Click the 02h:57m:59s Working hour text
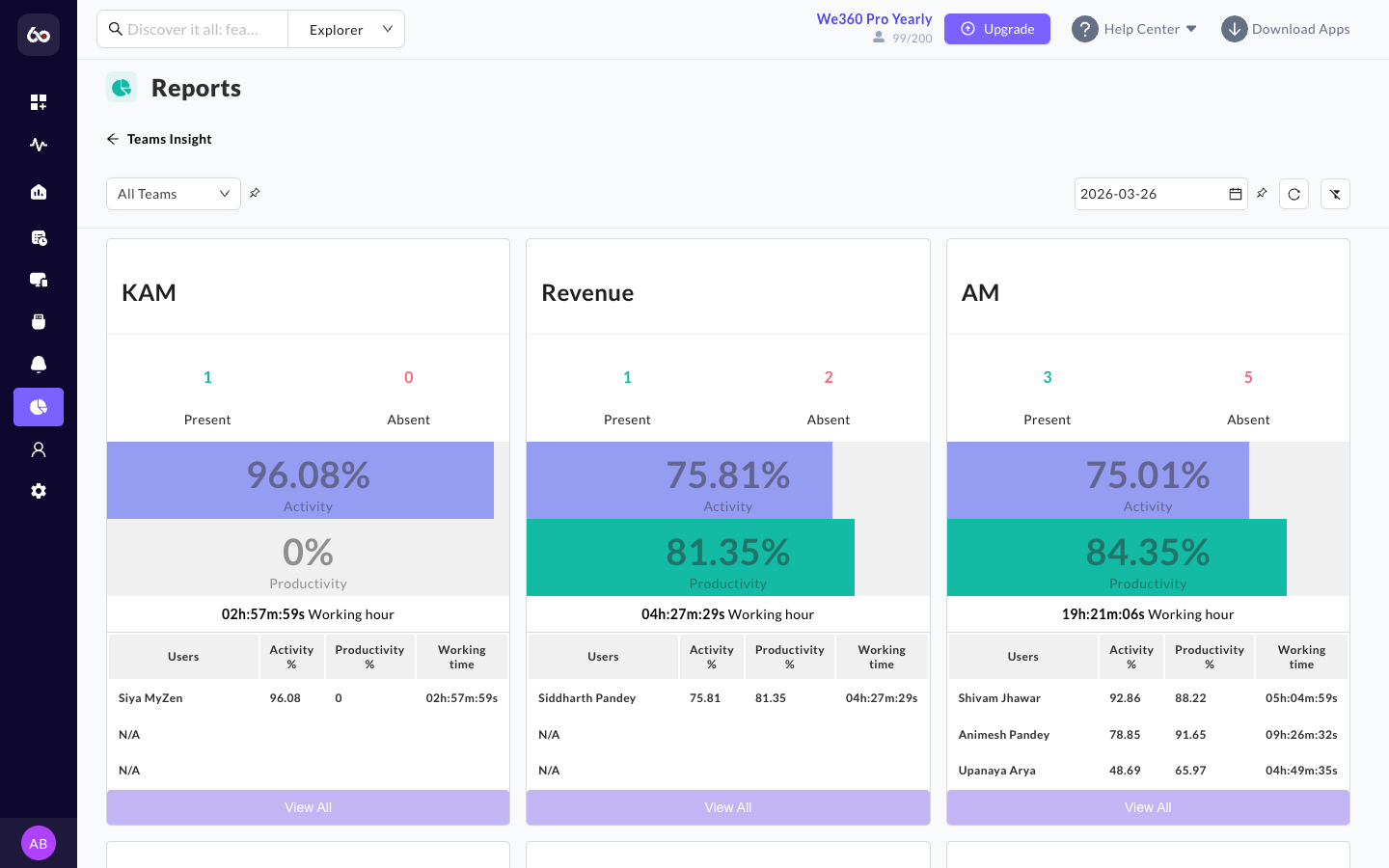Image resolution: width=1389 pixels, height=868 pixels. click(308, 614)
